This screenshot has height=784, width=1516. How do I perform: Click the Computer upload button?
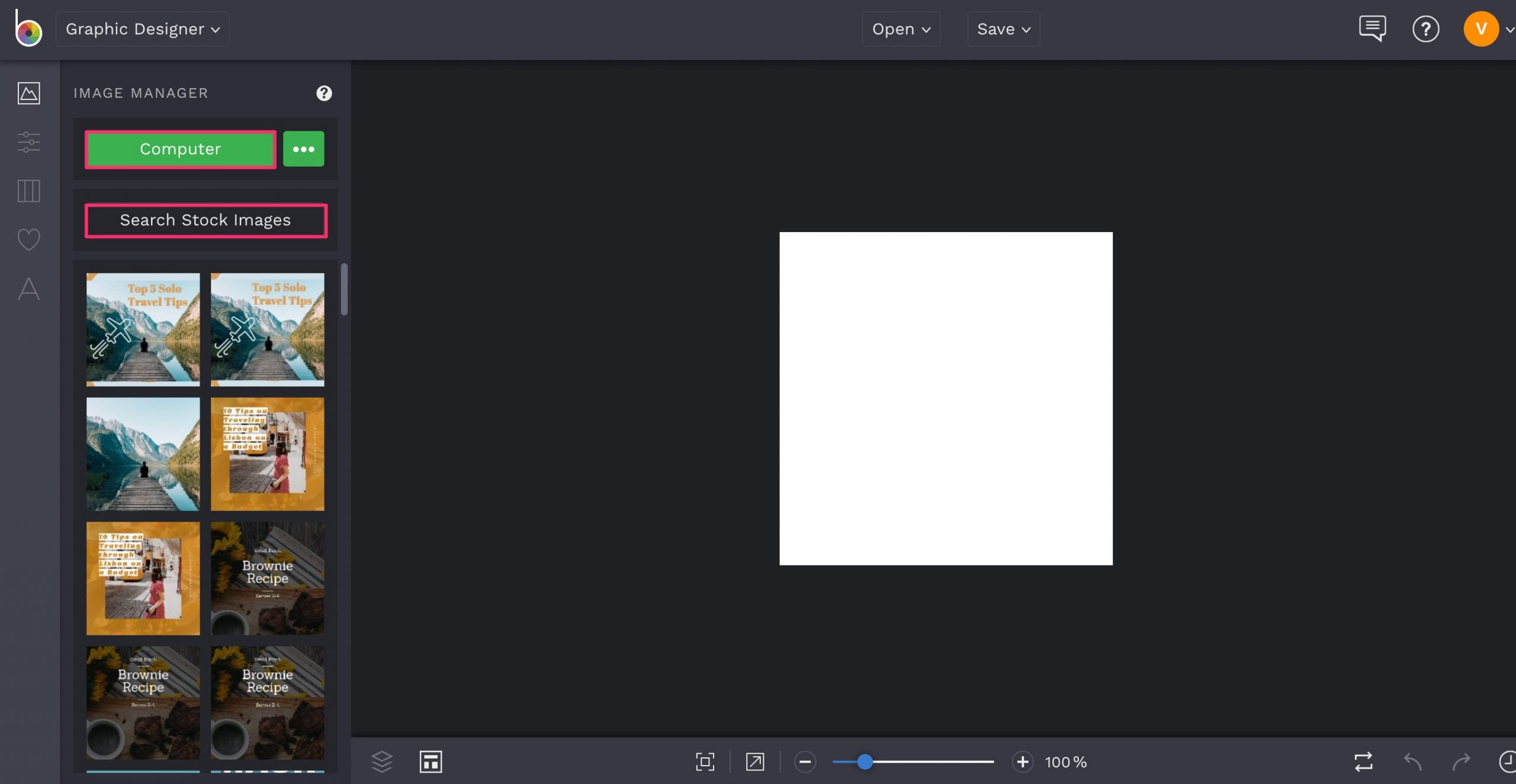coord(180,149)
